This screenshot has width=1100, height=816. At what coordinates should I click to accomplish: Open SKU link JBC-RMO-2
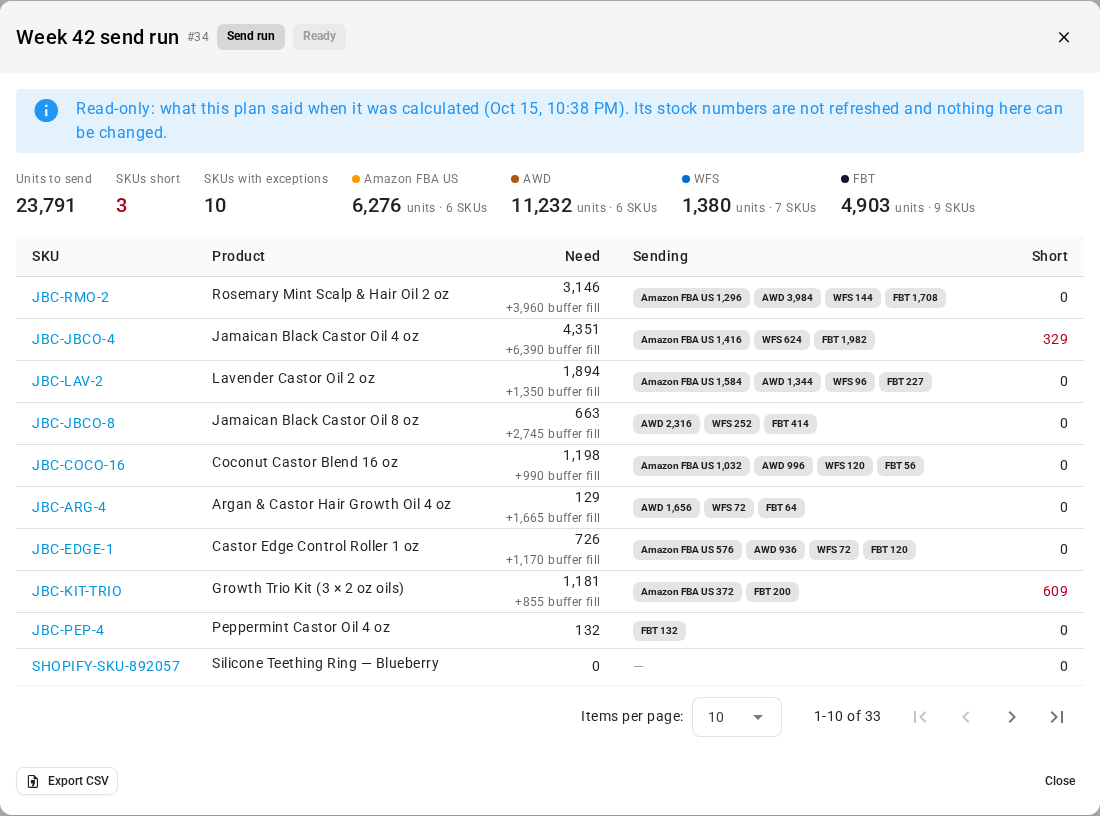70,297
